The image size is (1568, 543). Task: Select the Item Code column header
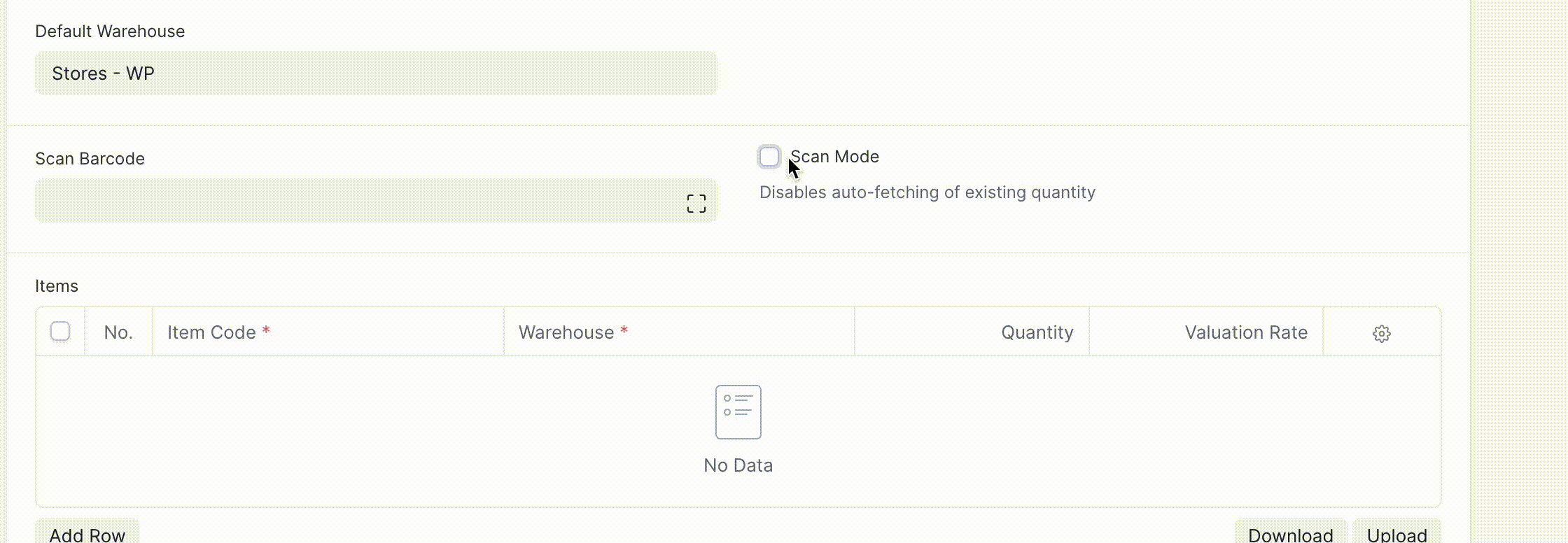(x=211, y=332)
